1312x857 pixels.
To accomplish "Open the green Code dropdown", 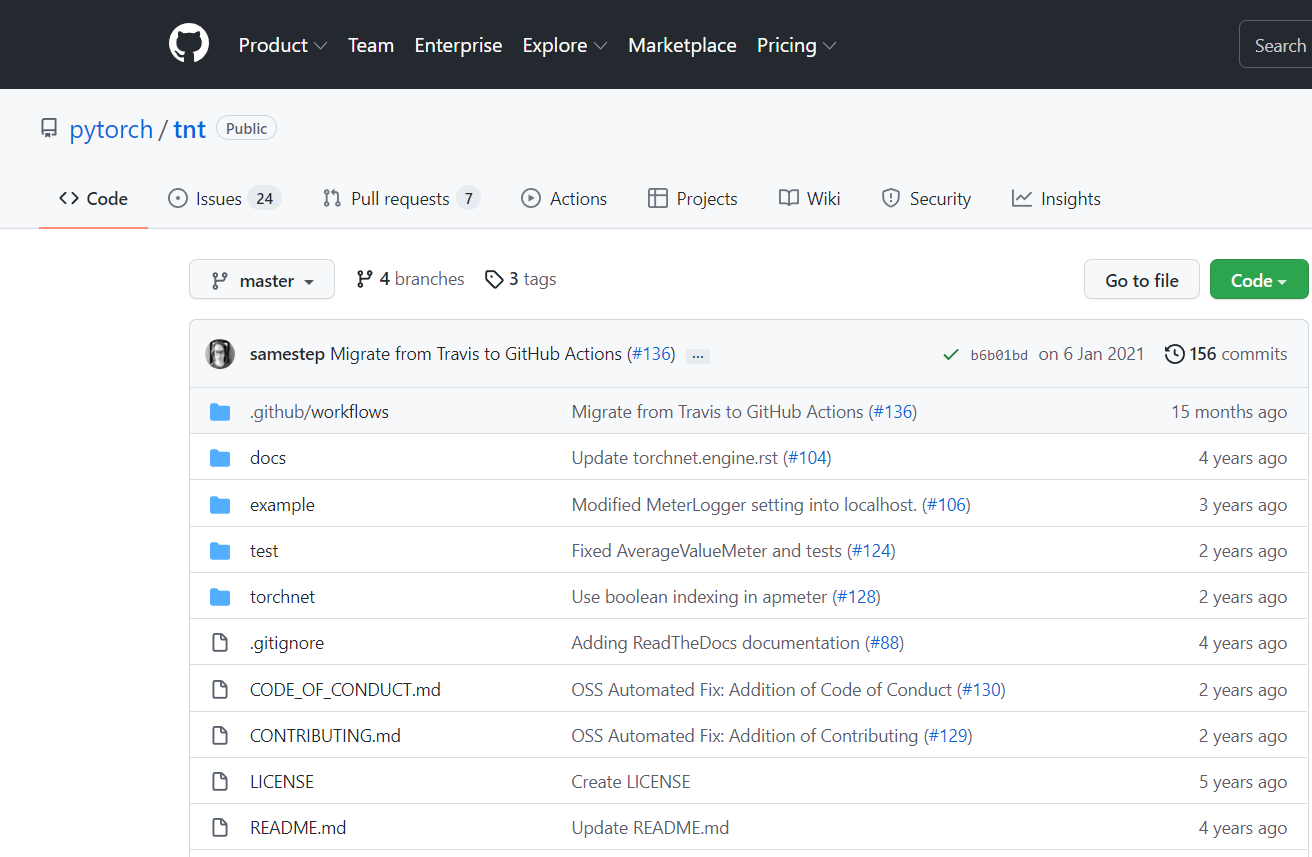I will point(1258,280).
